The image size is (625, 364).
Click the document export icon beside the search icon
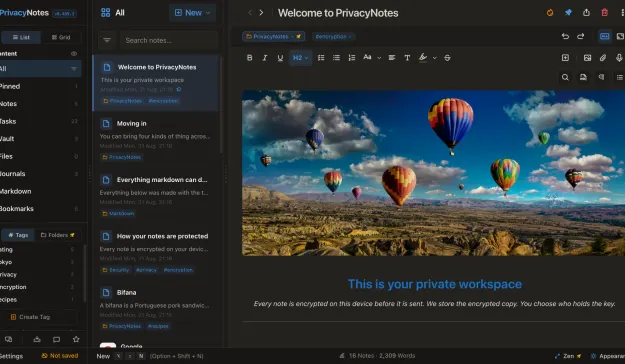click(583, 77)
